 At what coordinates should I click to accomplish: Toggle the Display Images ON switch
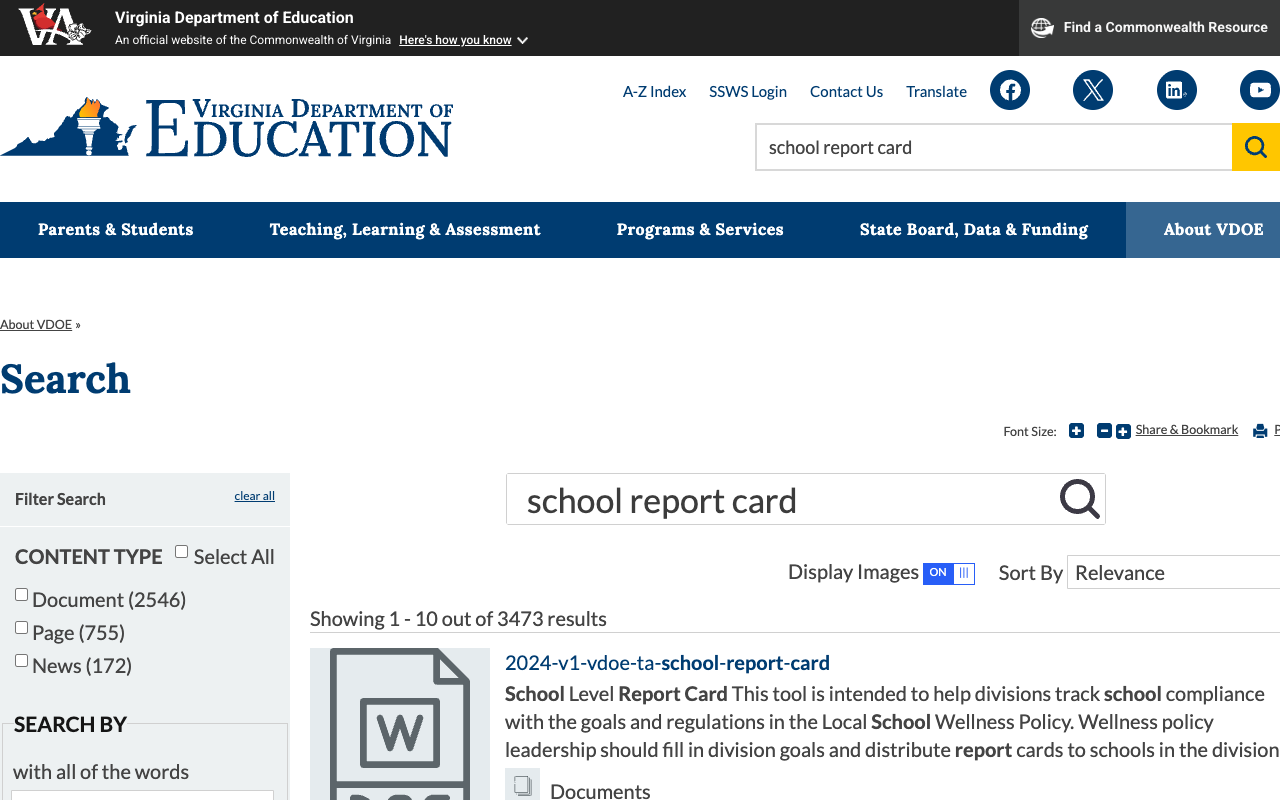pyautogui.click(x=948, y=573)
